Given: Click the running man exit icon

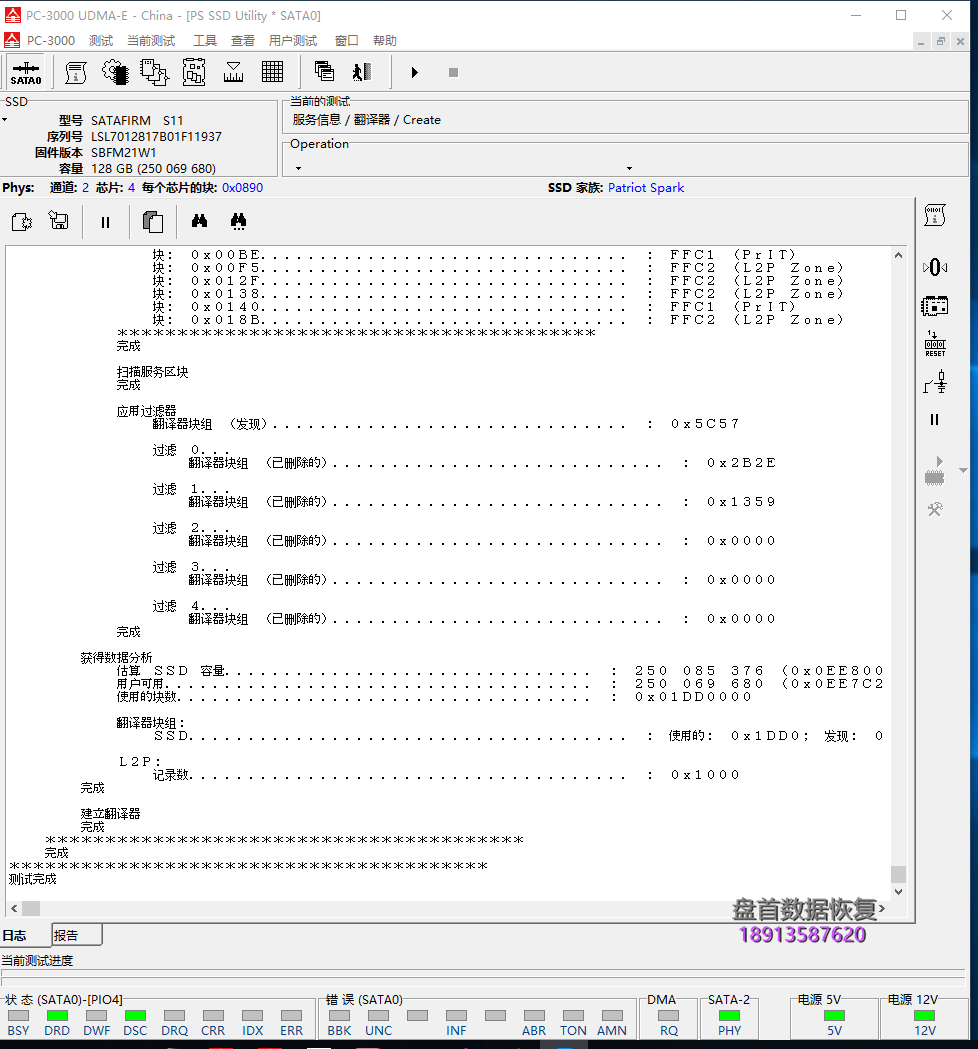Looking at the screenshot, I should tap(362, 72).
